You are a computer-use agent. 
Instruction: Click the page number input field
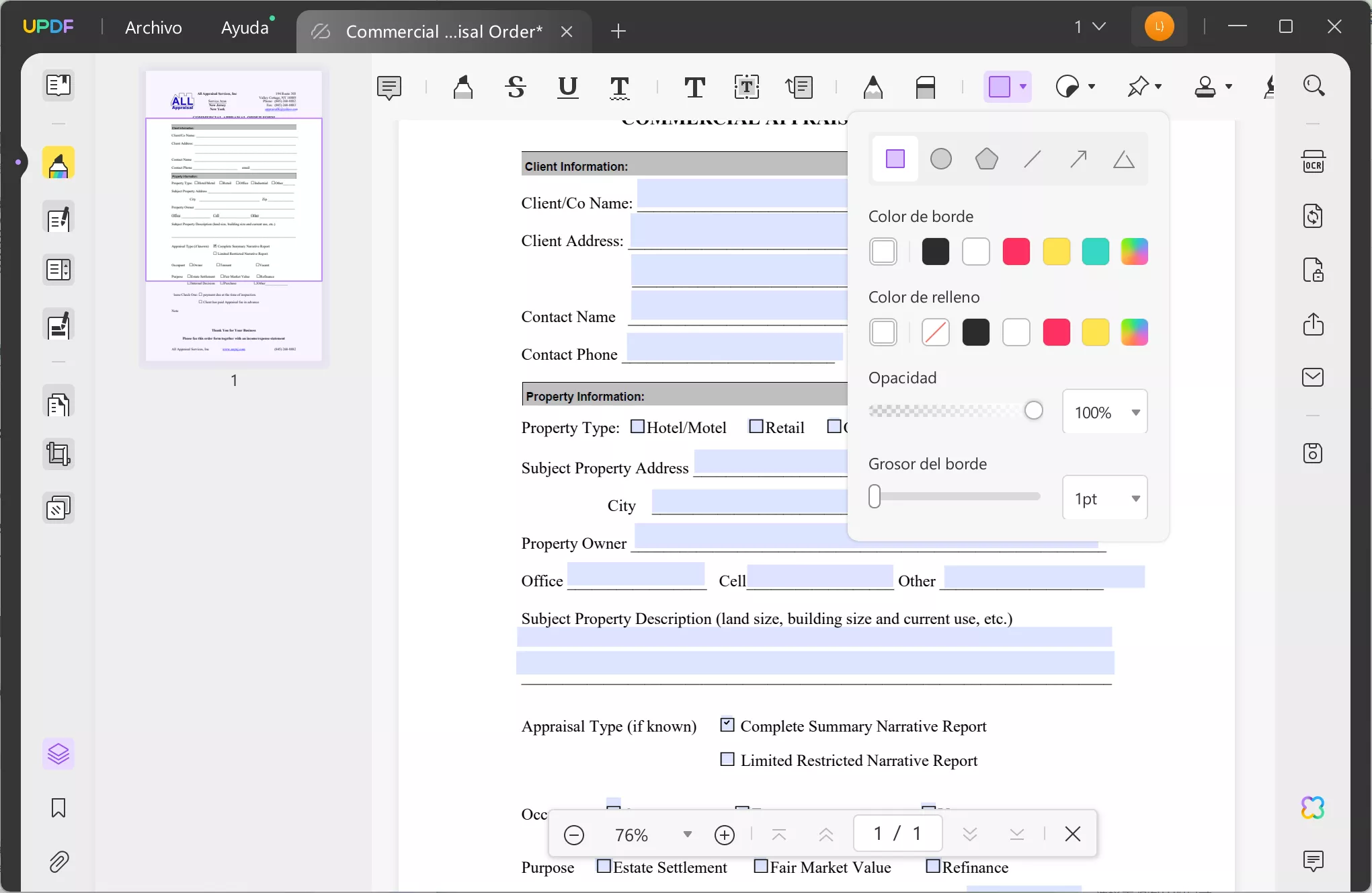898,834
